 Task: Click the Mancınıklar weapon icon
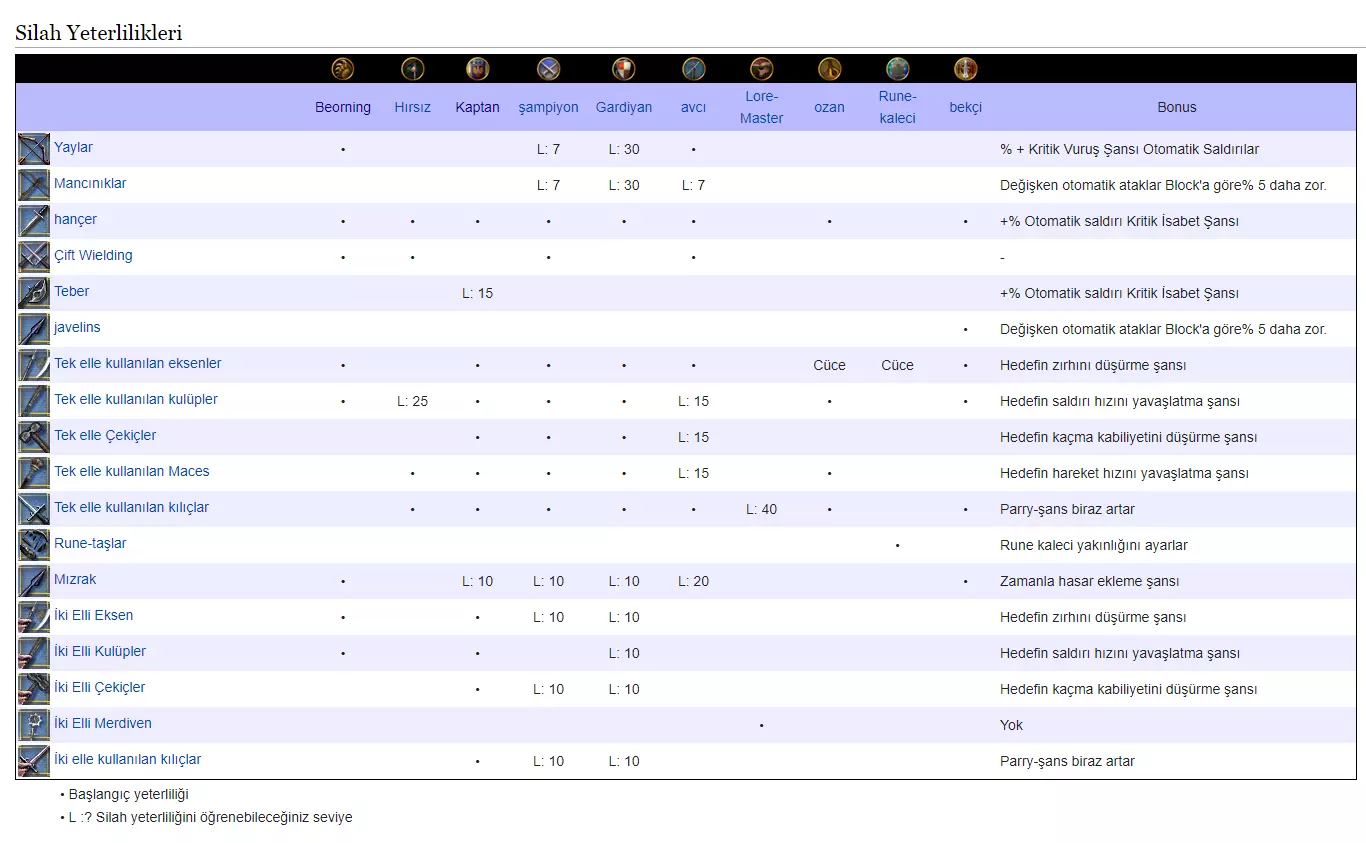[34, 185]
